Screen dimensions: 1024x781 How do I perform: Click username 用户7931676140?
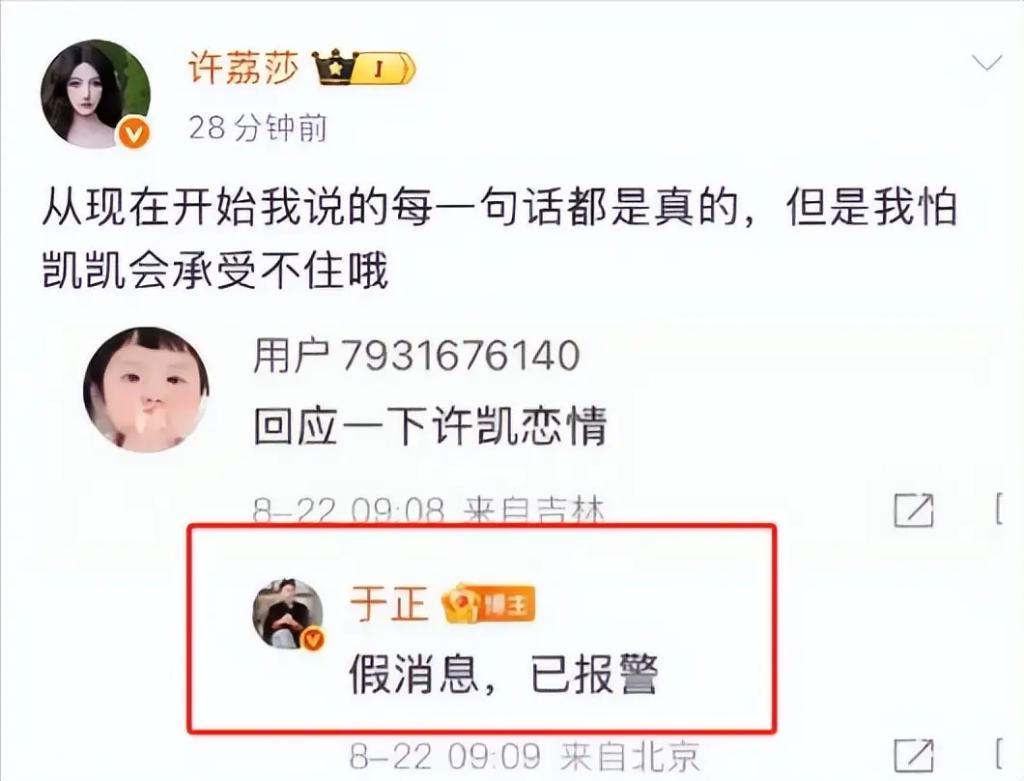(x=417, y=356)
